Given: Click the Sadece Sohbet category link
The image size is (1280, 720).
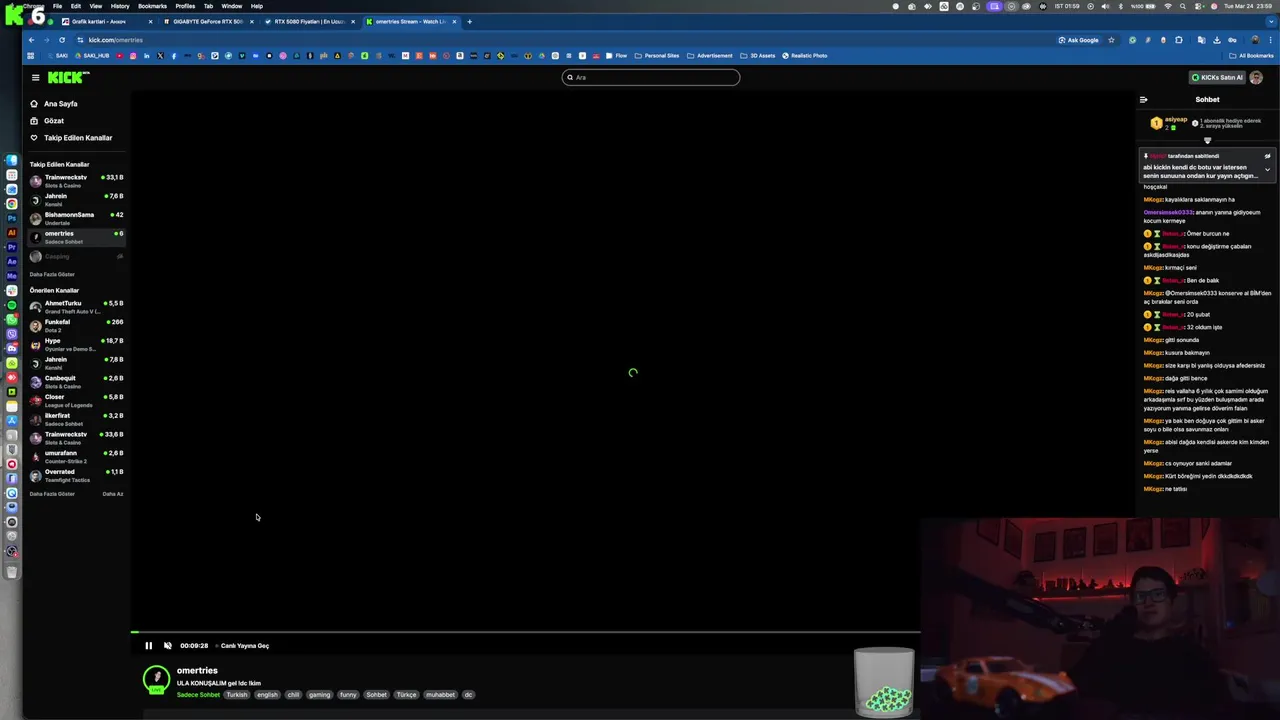Looking at the screenshot, I should [198, 695].
